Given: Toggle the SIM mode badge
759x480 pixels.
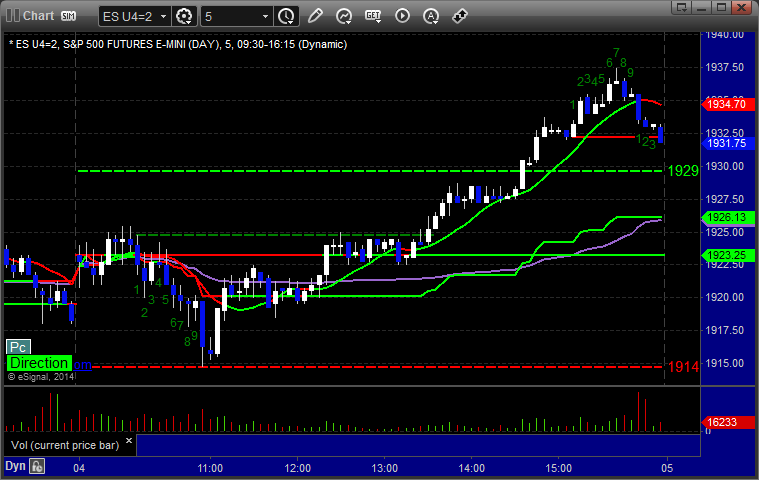Looking at the screenshot, I should click(68, 16).
